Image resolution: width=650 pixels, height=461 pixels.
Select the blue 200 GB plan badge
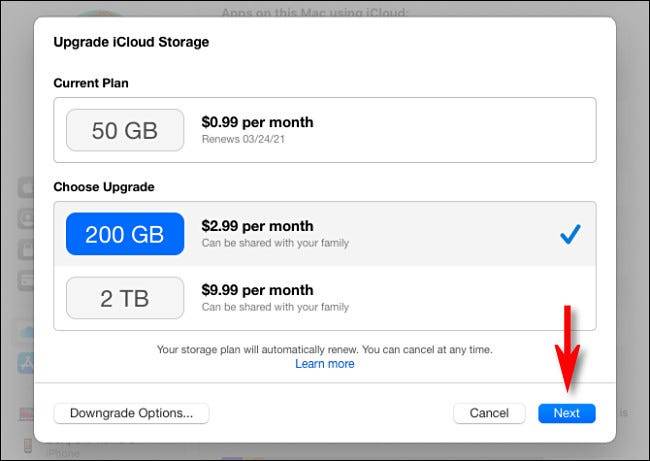tap(125, 234)
